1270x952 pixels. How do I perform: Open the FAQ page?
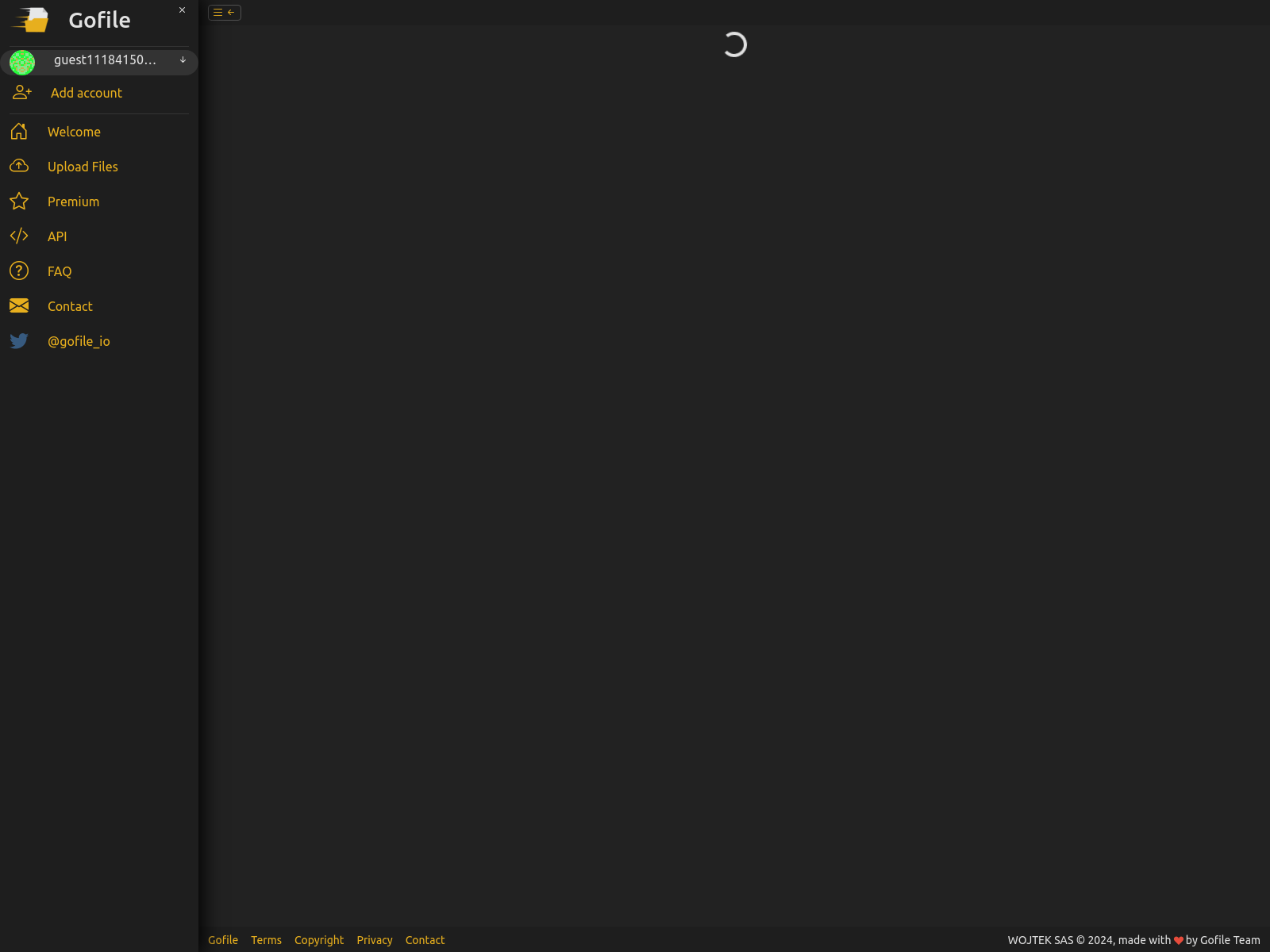[60, 271]
